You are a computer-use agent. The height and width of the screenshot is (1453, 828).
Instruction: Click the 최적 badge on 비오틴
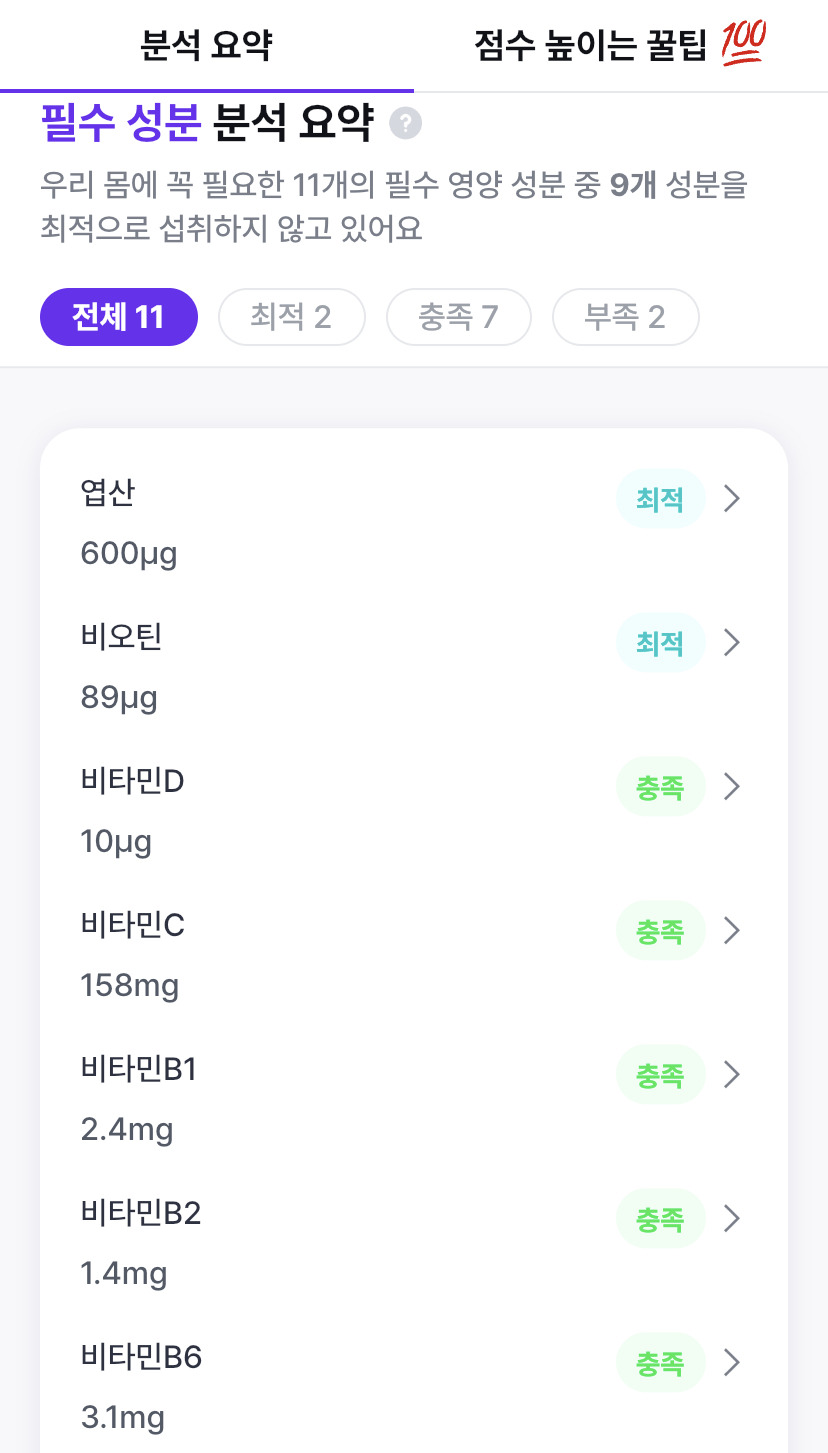point(660,642)
